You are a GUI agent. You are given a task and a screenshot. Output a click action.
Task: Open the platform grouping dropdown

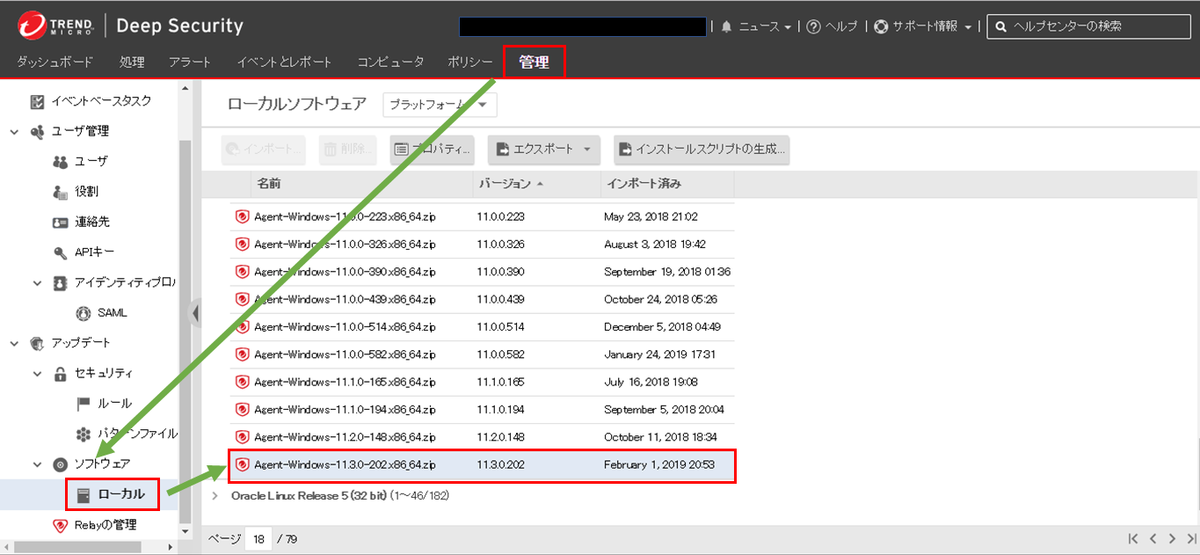(x=440, y=104)
